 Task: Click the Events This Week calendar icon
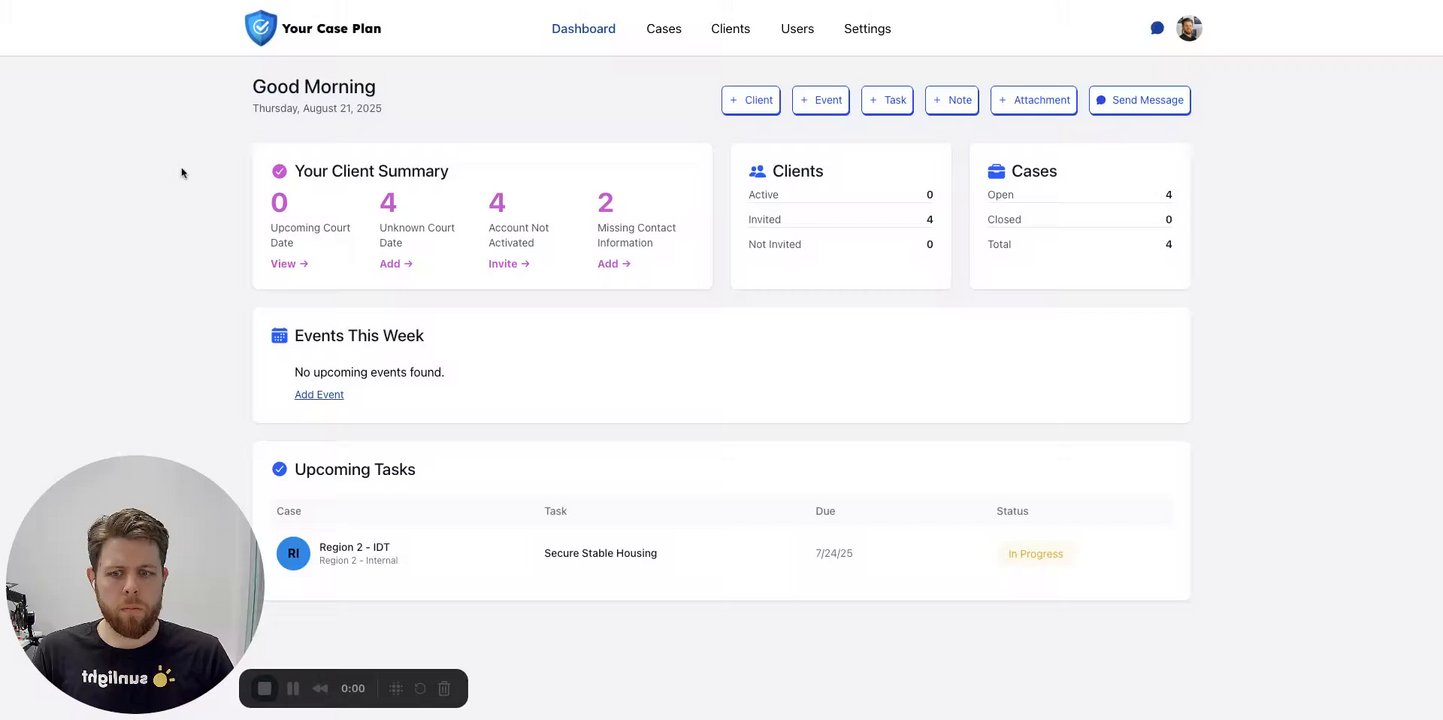click(x=279, y=336)
